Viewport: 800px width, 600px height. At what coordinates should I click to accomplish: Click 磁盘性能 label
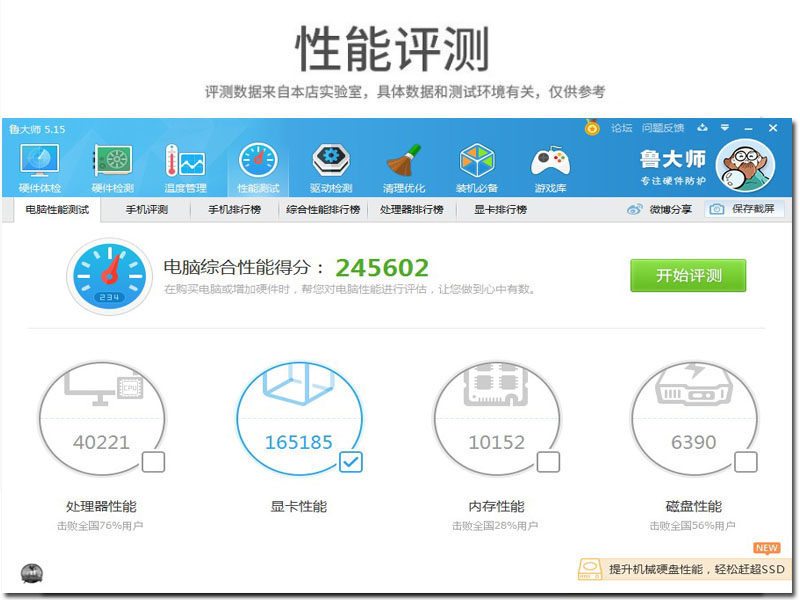point(693,506)
